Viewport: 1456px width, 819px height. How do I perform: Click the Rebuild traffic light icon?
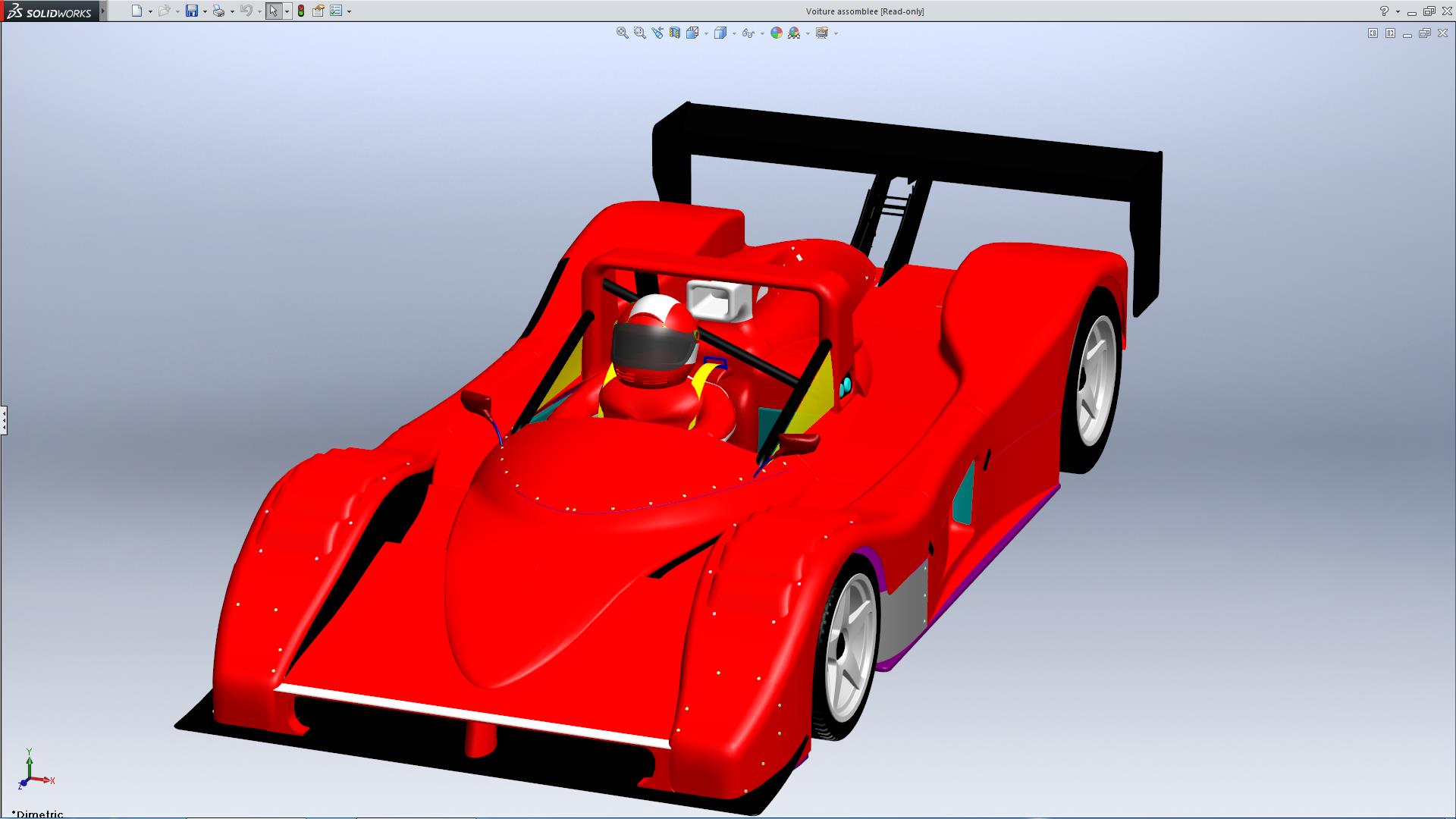pos(301,11)
